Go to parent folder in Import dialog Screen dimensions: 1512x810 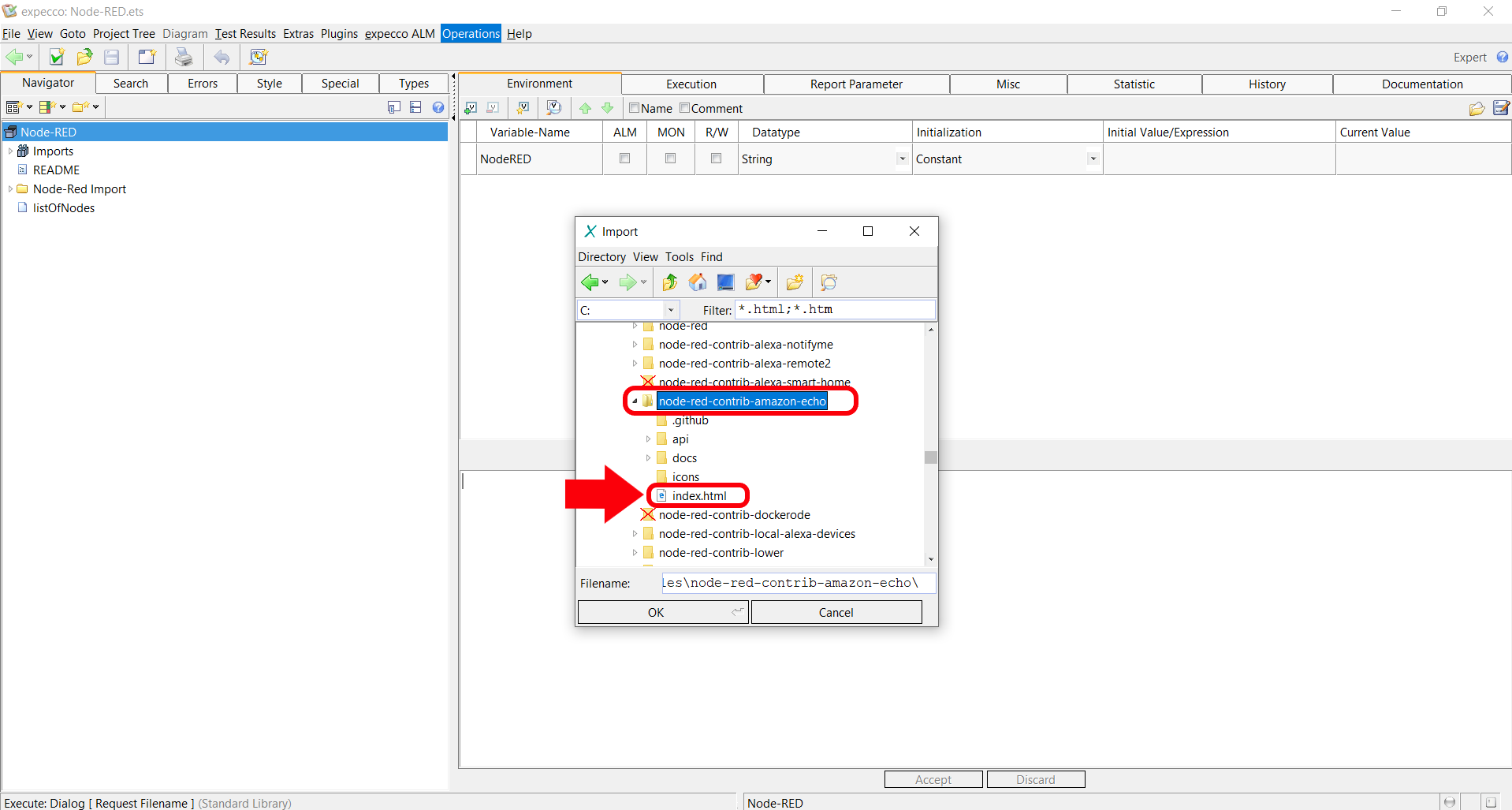tap(669, 282)
